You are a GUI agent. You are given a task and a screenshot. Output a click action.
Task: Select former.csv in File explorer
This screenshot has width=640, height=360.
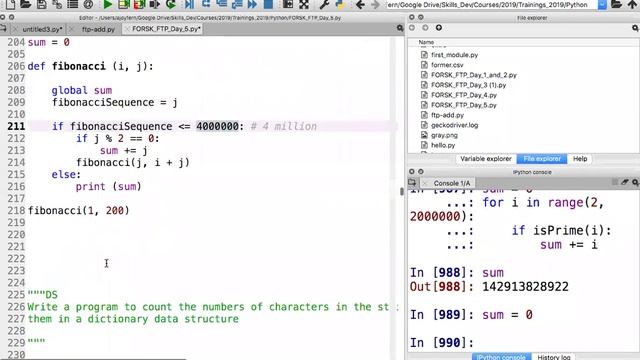coord(447,65)
